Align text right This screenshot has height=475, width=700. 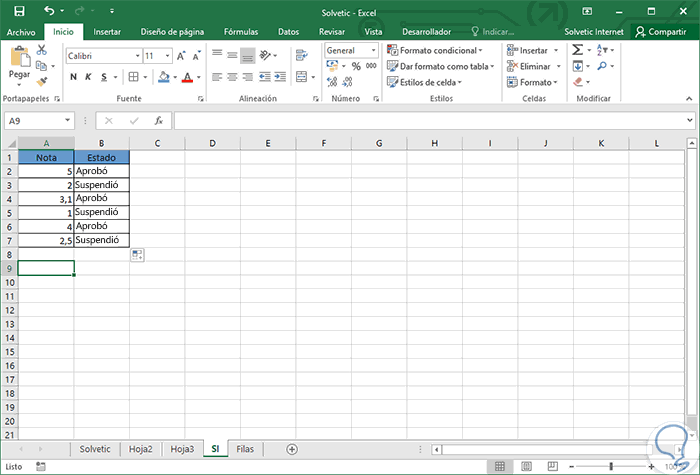tap(247, 77)
